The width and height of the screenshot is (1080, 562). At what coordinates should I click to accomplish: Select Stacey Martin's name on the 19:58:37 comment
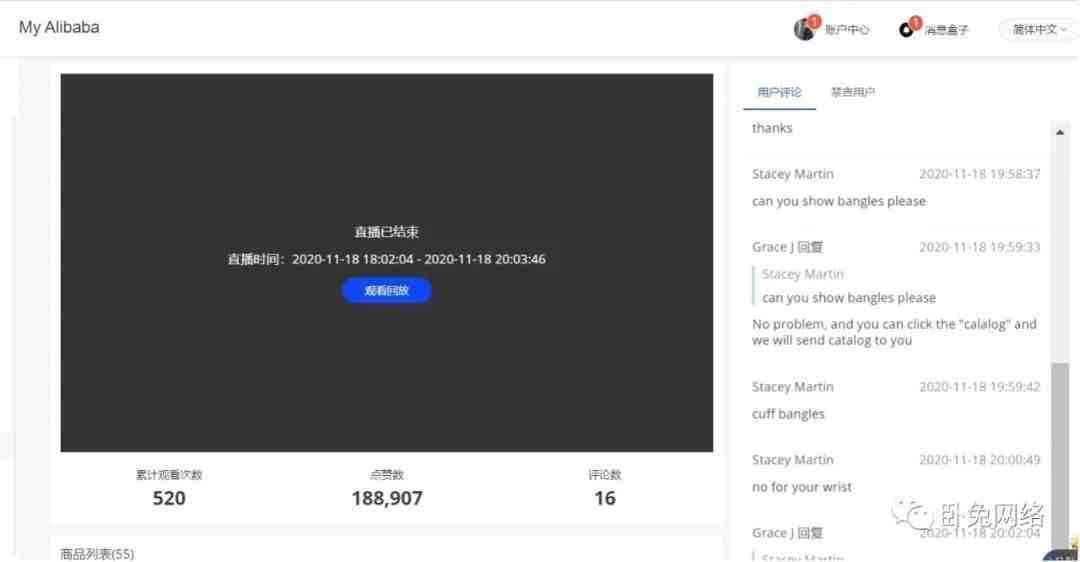[x=793, y=174]
